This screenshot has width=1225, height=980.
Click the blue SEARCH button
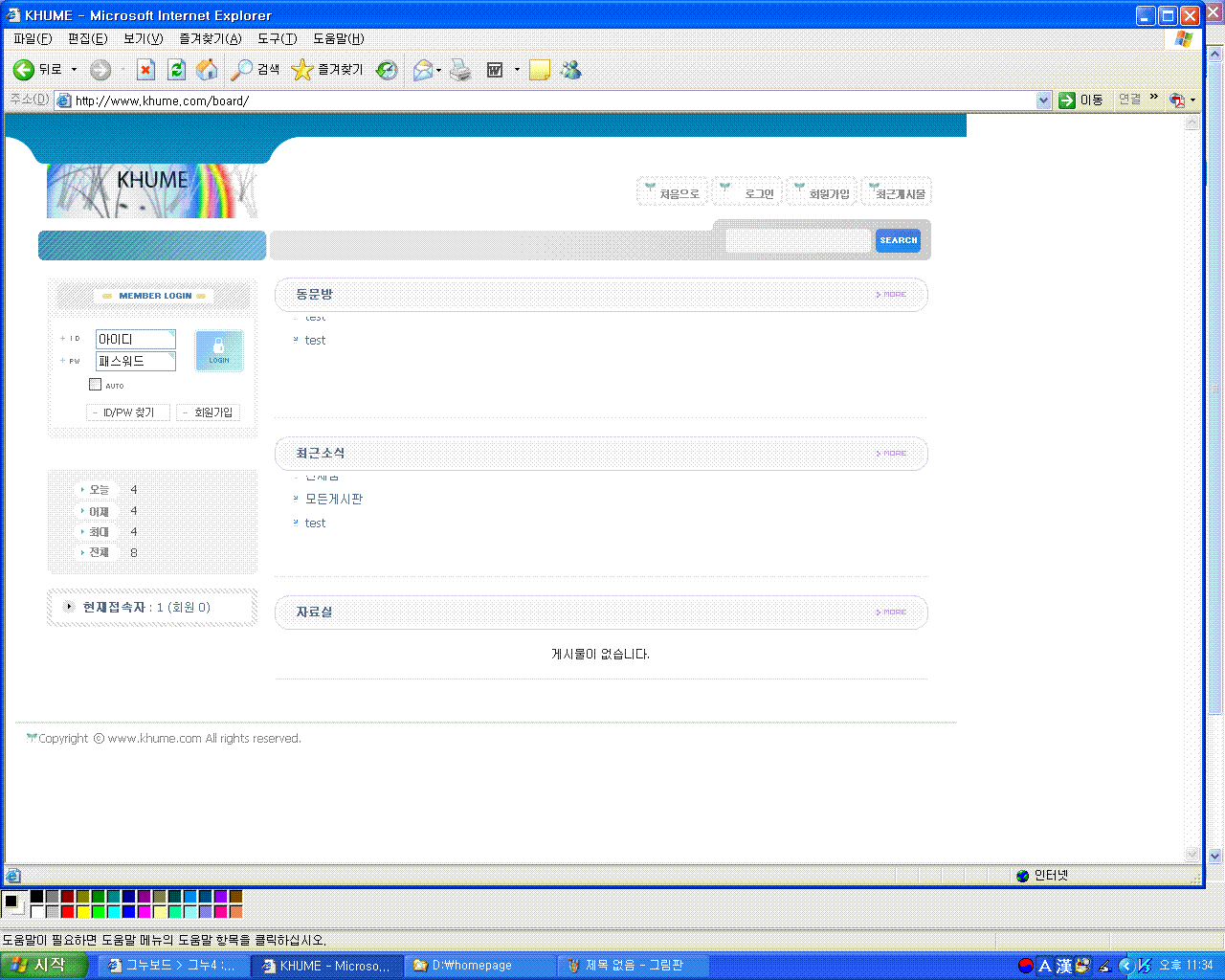click(898, 240)
